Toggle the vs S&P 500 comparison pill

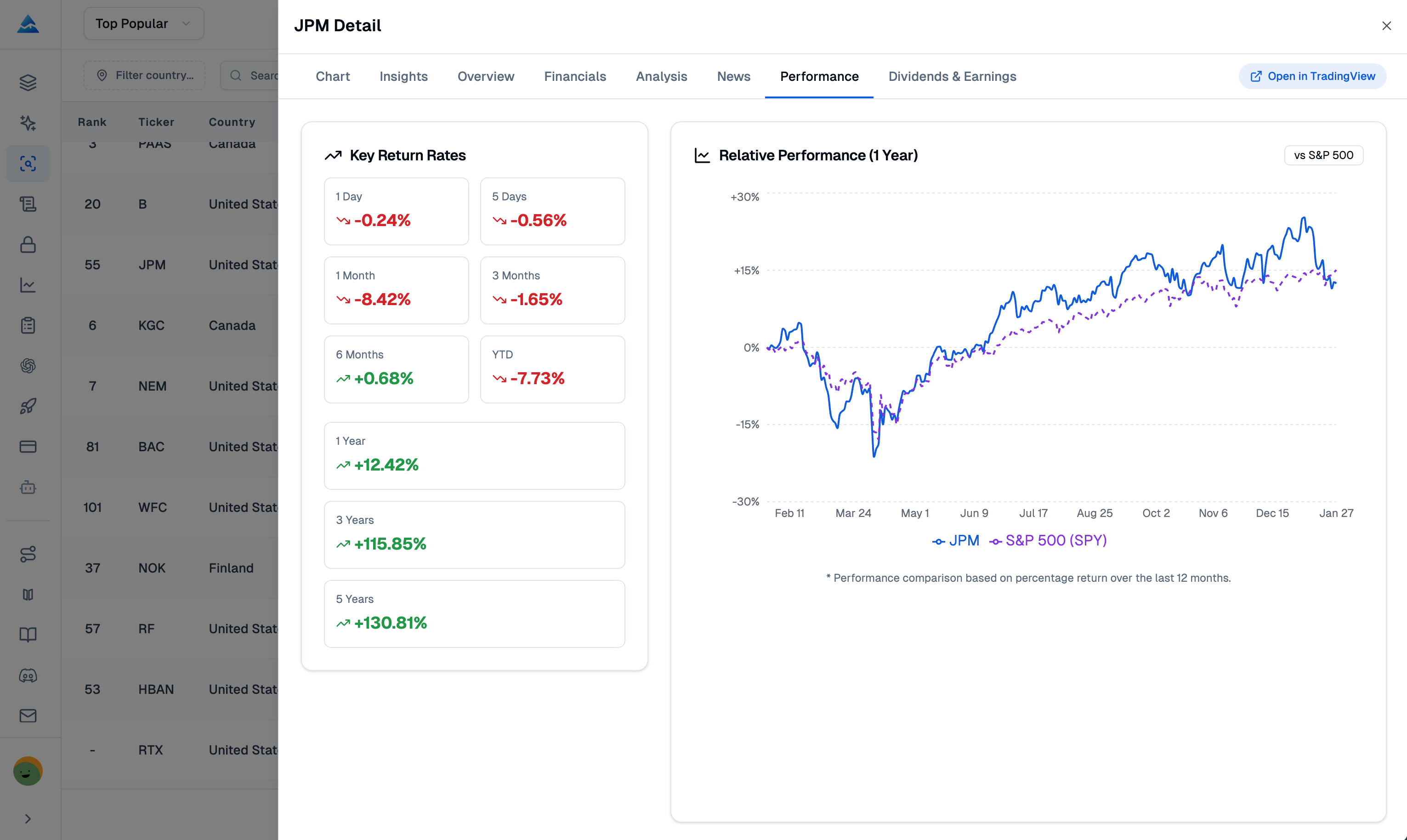pyautogui.click(x=1323, y=155)
